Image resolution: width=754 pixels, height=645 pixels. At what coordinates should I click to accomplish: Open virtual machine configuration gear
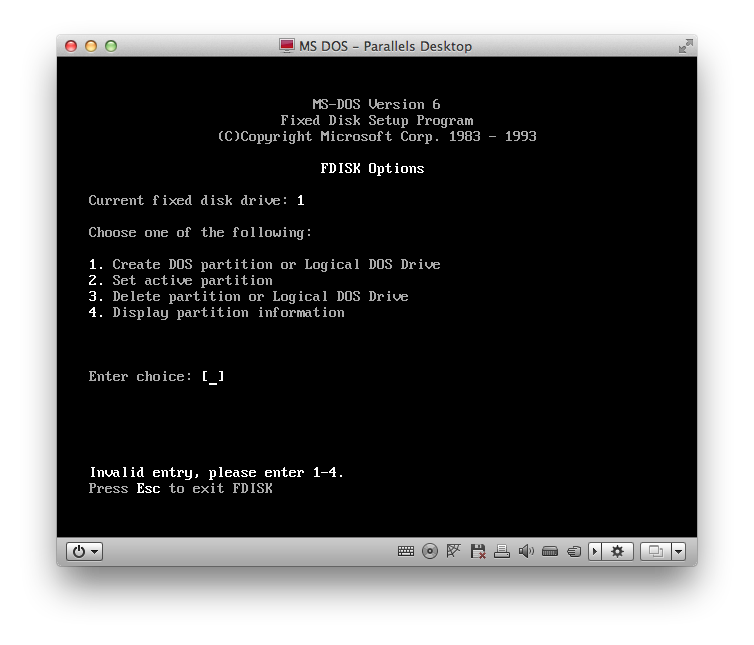tap(617, 551)
